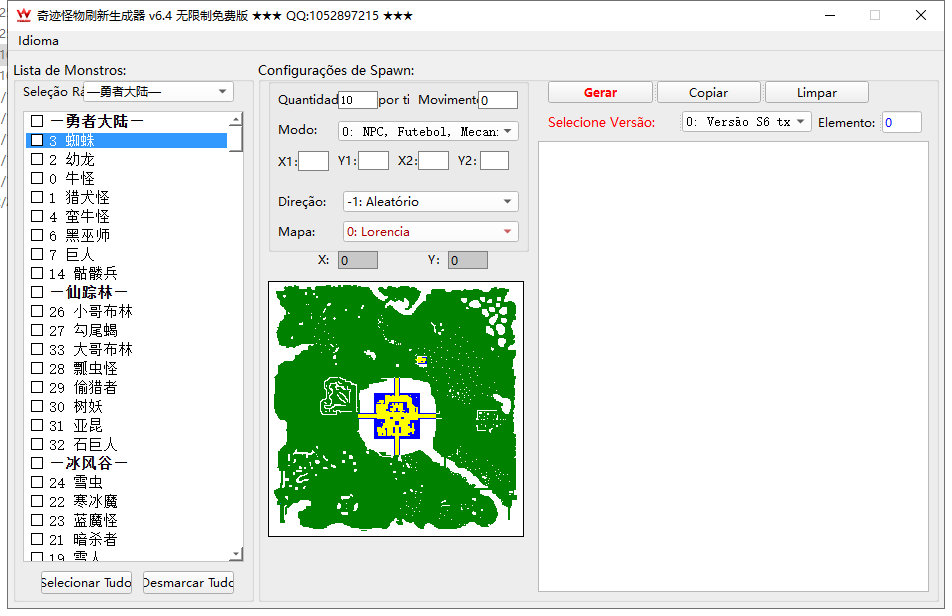
Task: Click the Elemento input field
Action: (x=902, y=123)
